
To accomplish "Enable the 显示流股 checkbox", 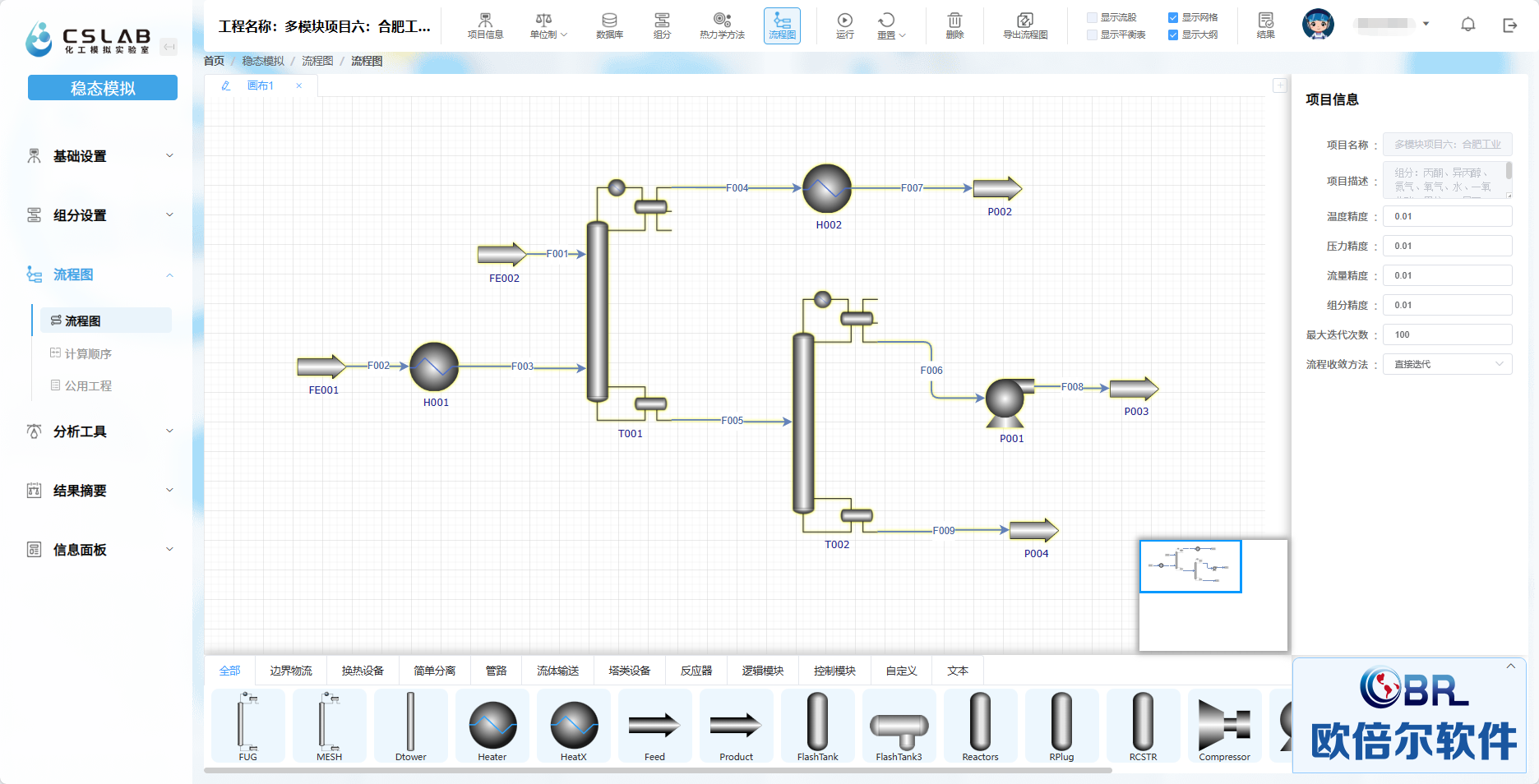I will coord(1092,17).
